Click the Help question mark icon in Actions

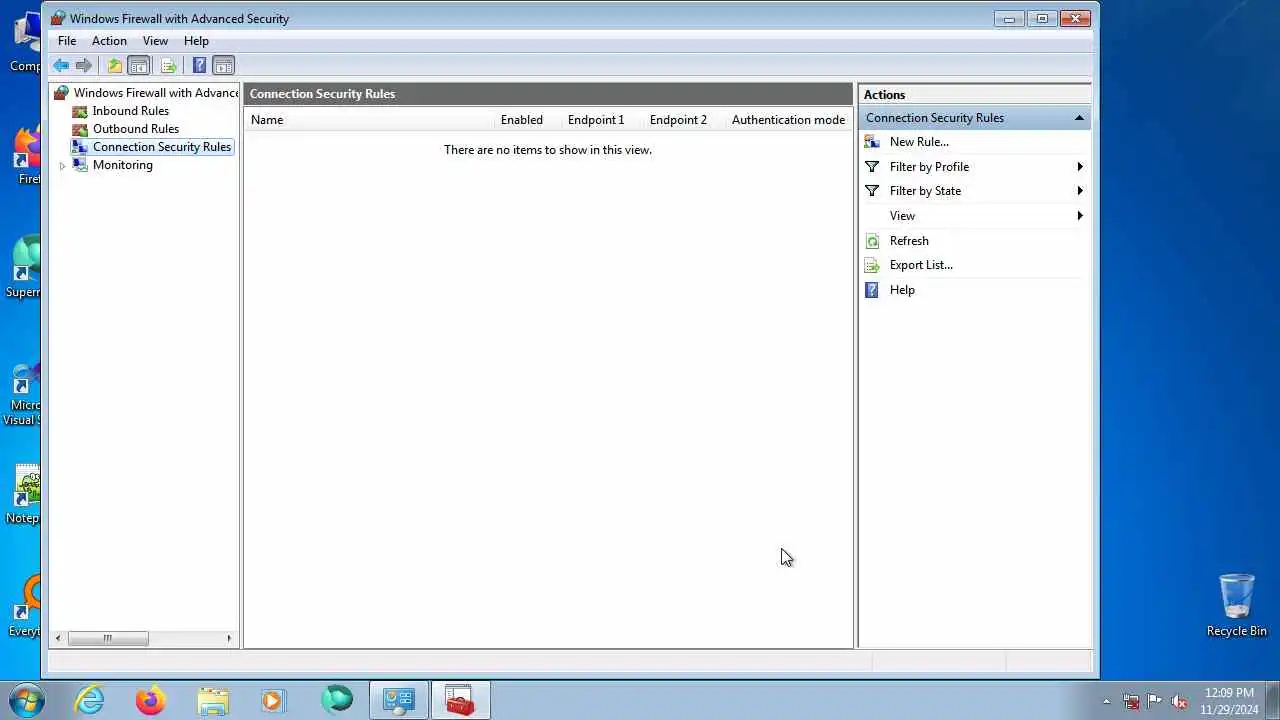(872, 290)
